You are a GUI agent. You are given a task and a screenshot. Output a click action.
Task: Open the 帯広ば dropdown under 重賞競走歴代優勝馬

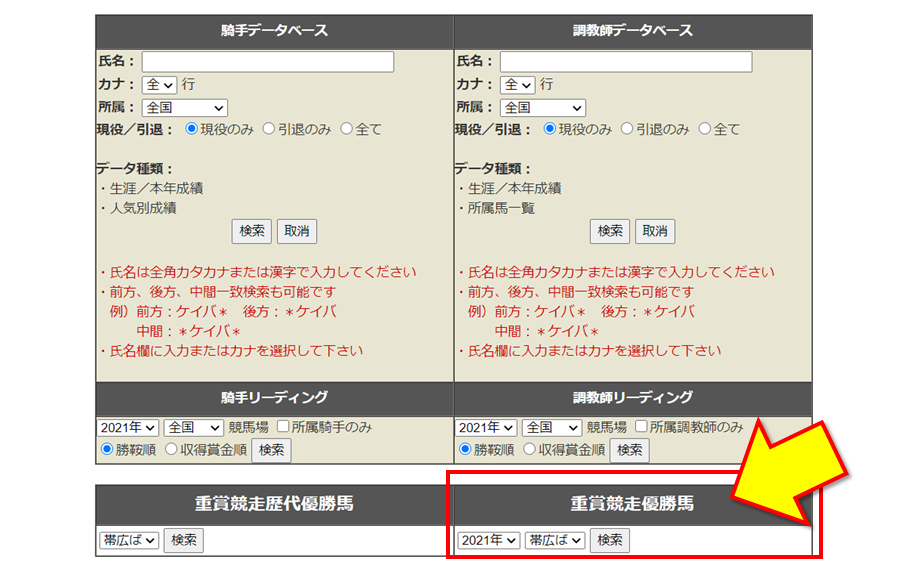pos(129,540)
